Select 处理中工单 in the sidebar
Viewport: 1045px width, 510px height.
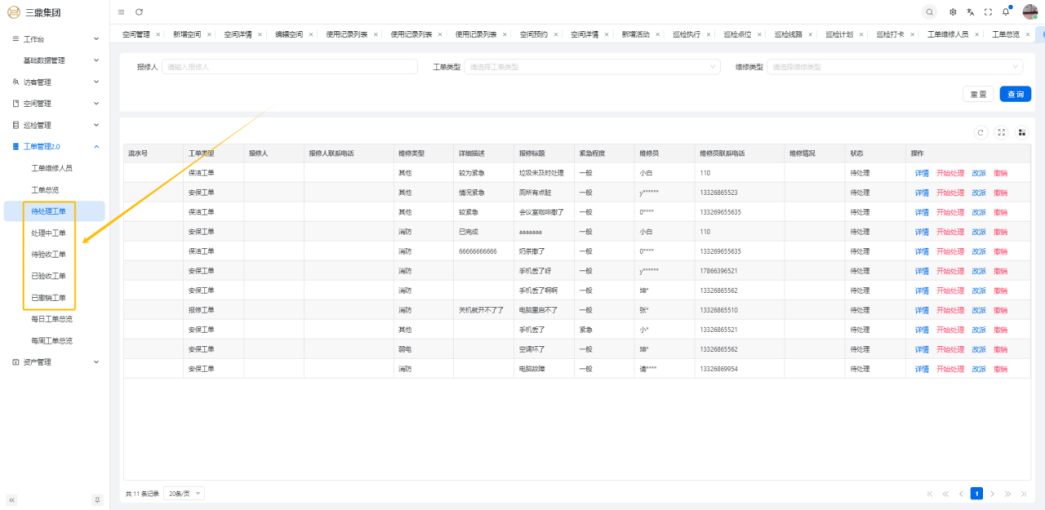[x=49, y=233]
